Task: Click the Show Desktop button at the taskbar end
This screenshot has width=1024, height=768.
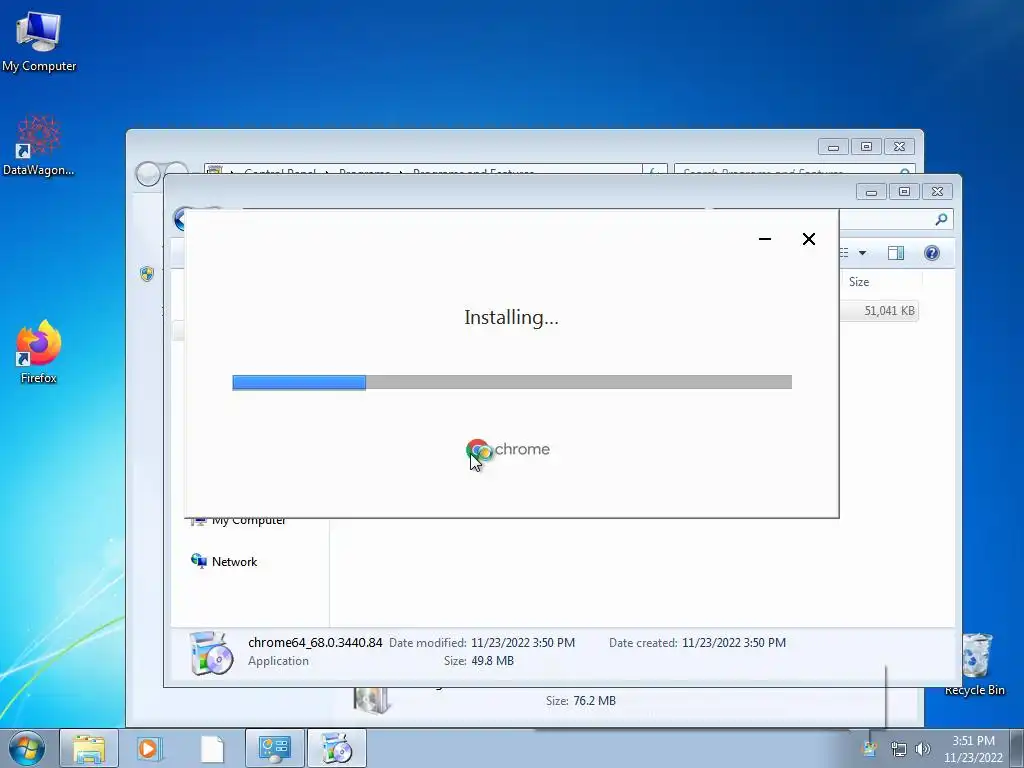Action: pos(1017,748)
